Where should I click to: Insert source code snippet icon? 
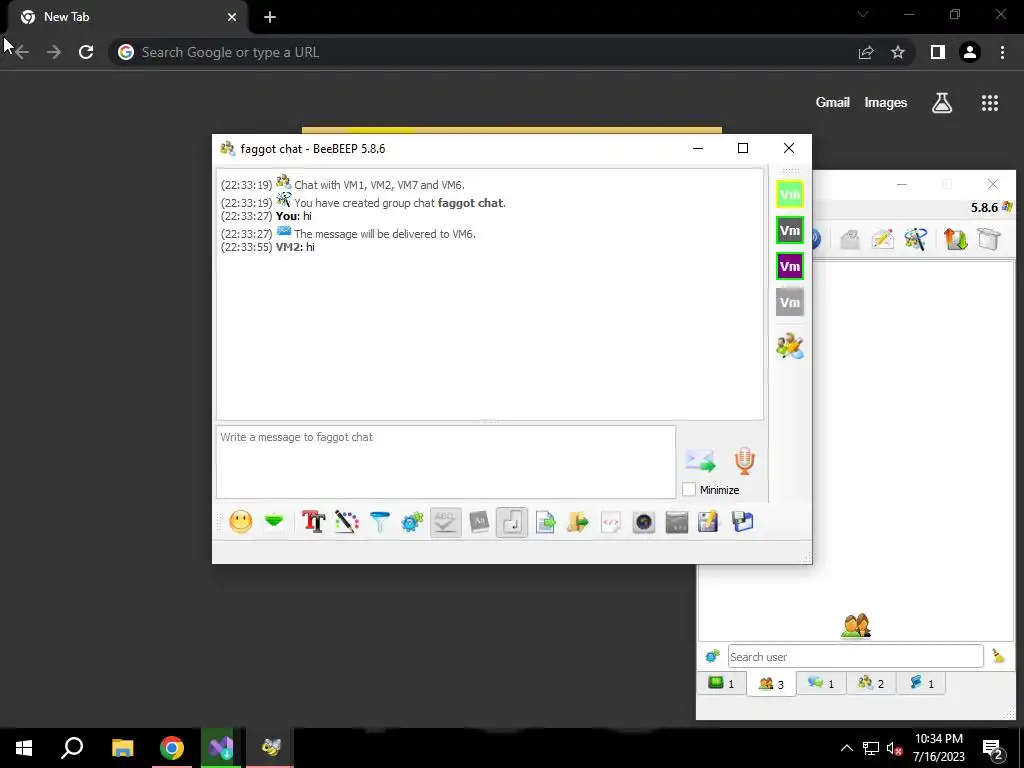611,522
